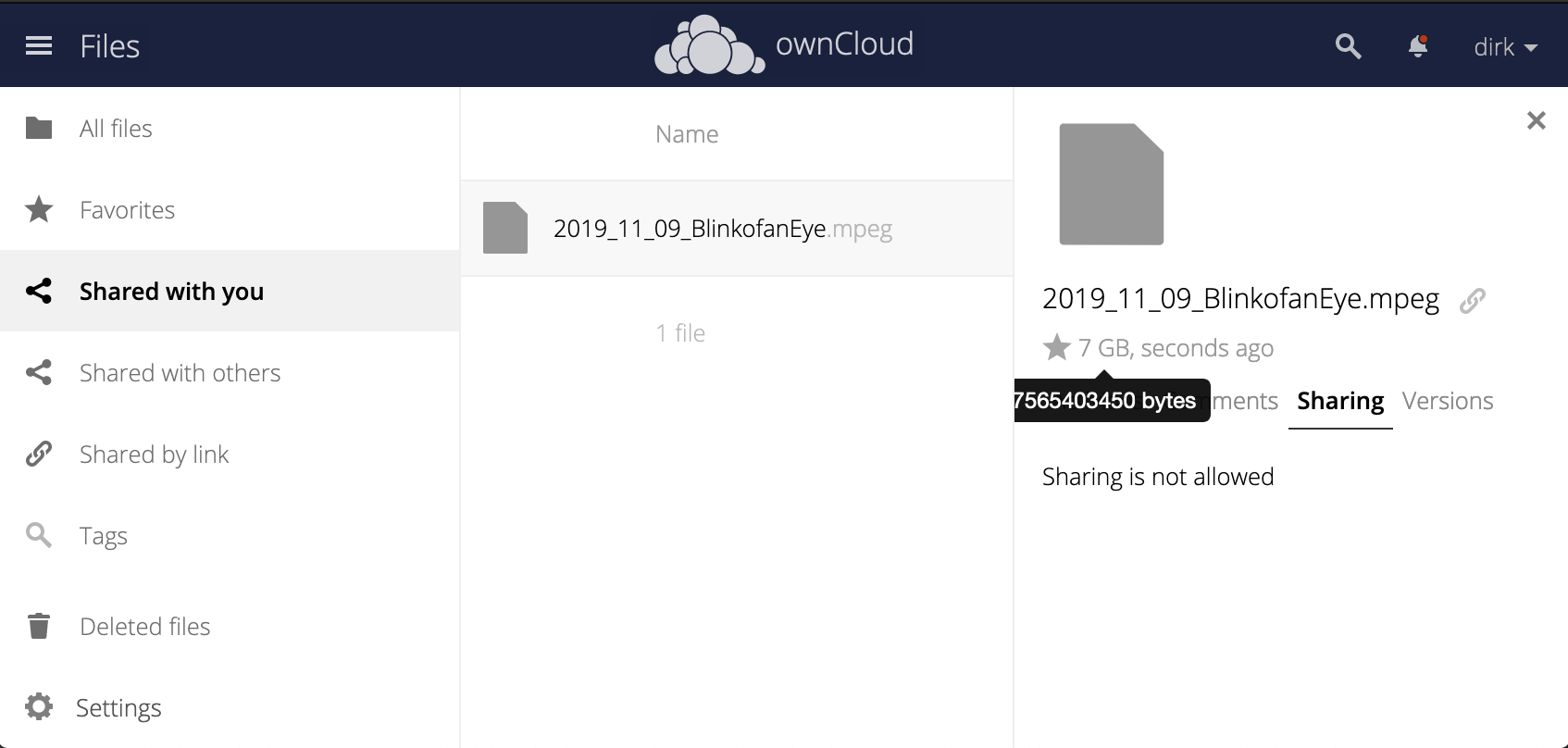
Task: Click the 'Sharing is not allowed' message
Action: (x=1158, y=477)
